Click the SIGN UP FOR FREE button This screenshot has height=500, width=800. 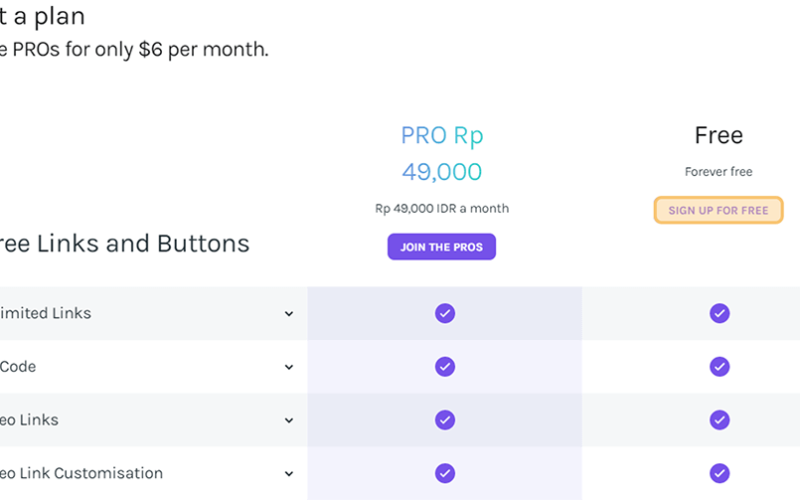718,210
